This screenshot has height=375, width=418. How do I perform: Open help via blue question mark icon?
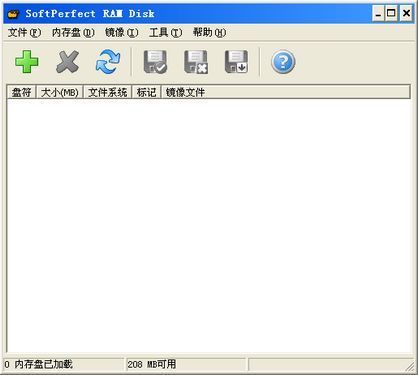click(x=283, y=62)
